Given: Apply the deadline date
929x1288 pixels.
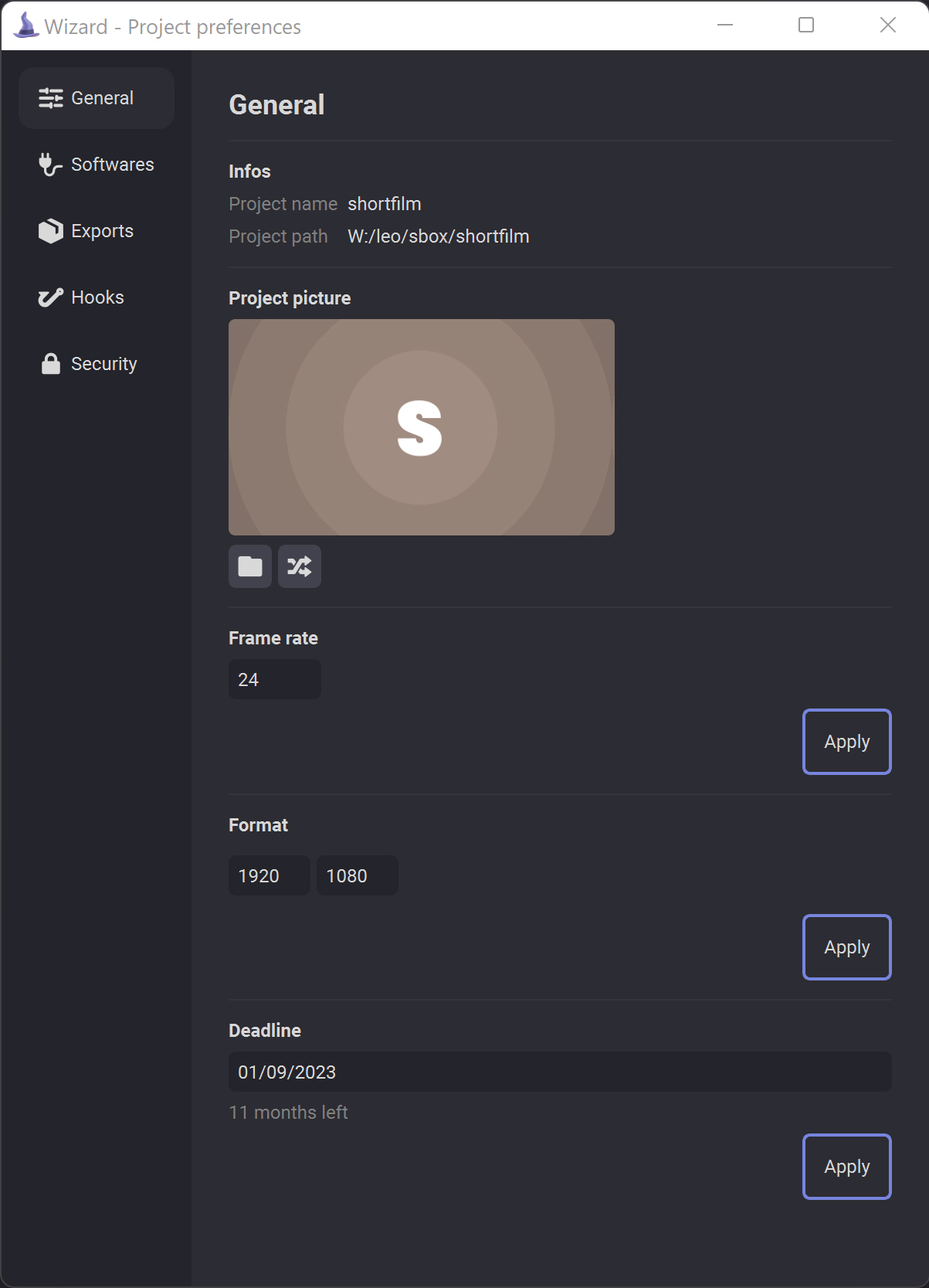Looking at the screenshot, I should point(847,1167).
